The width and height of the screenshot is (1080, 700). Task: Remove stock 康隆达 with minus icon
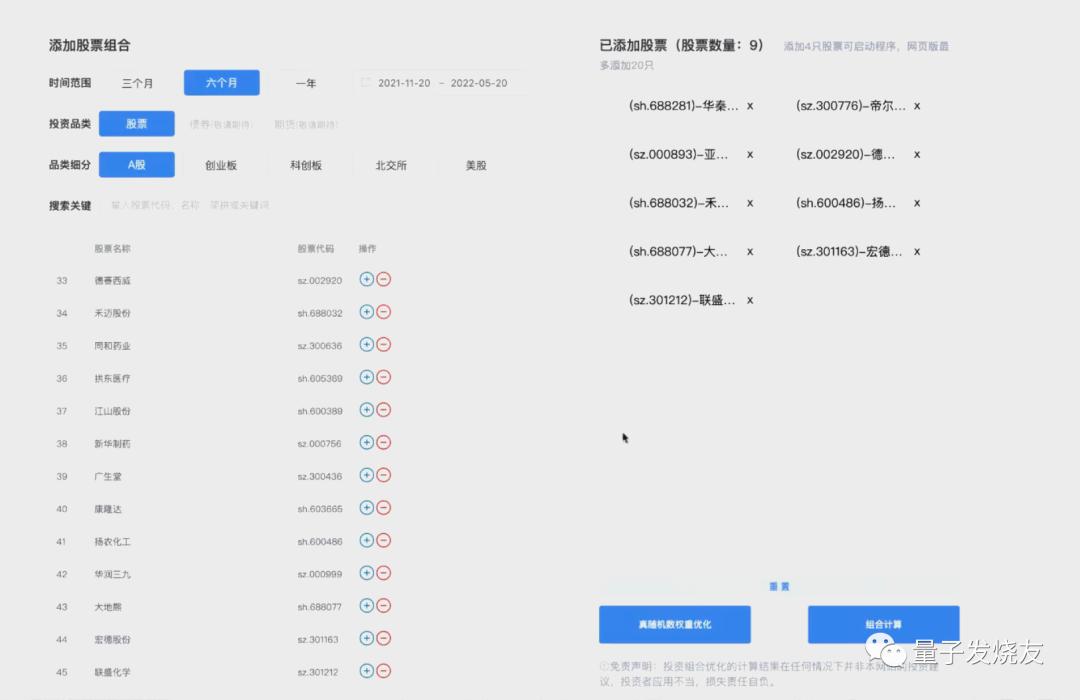click(384, 508)
